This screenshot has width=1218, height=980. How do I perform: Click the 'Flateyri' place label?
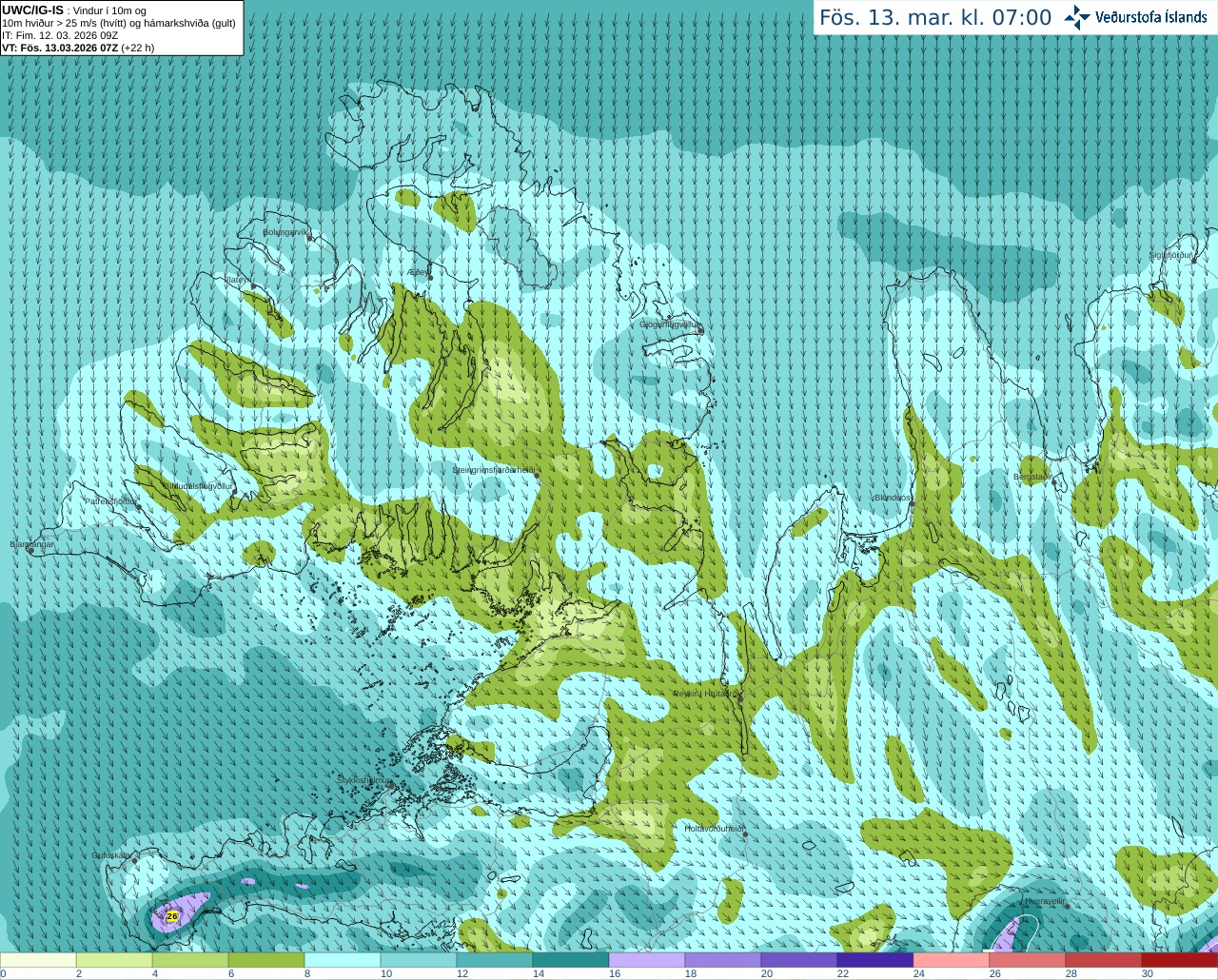[237, 279]
